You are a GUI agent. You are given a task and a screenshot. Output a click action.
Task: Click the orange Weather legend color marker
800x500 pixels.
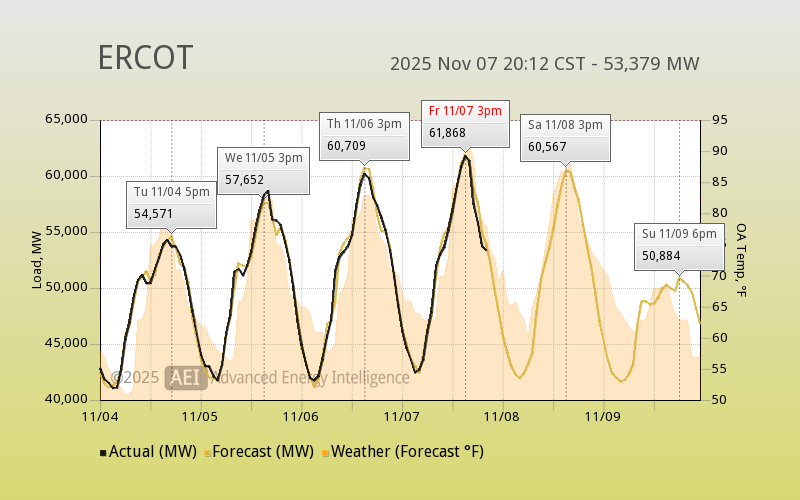(325, 453)
